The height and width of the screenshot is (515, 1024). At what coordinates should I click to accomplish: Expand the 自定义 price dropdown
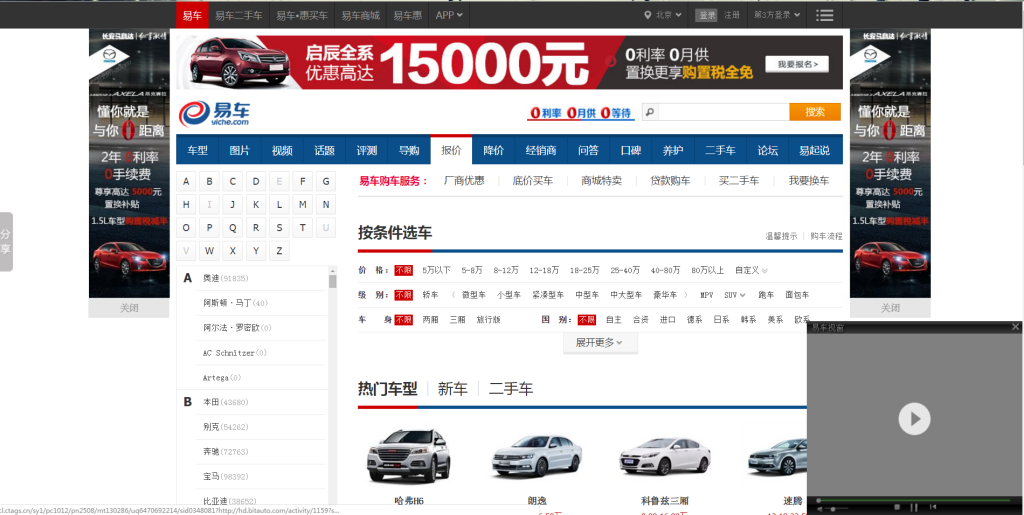tap(751, 270)
